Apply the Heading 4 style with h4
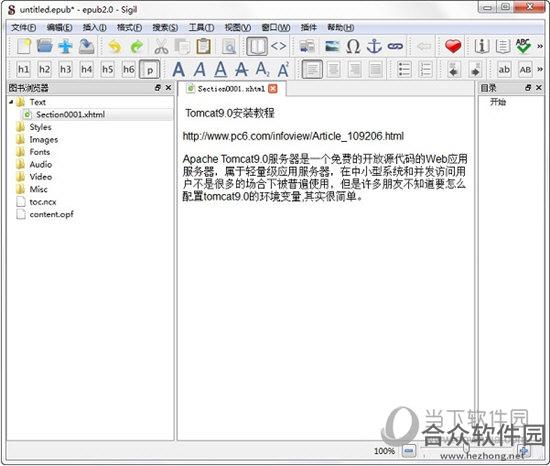 coord(87,69)
